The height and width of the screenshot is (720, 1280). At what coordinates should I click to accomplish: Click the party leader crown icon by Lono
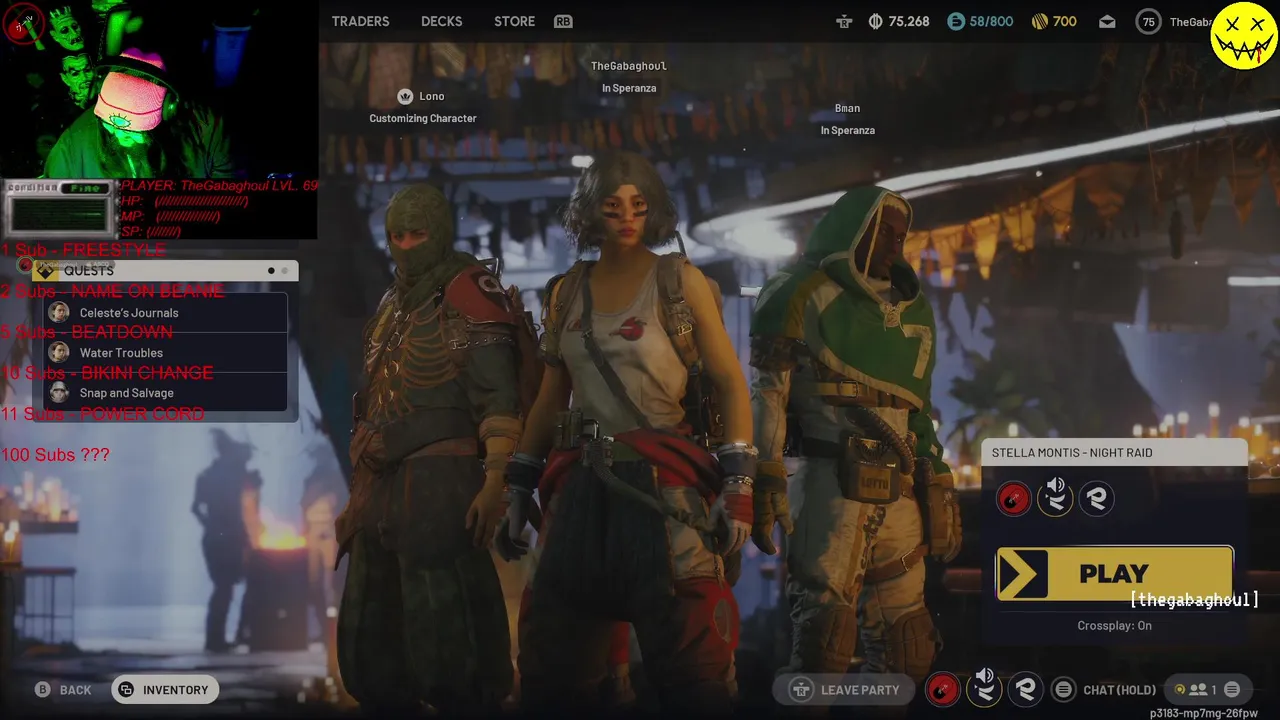pyautogui.click(x=405, y=96)
